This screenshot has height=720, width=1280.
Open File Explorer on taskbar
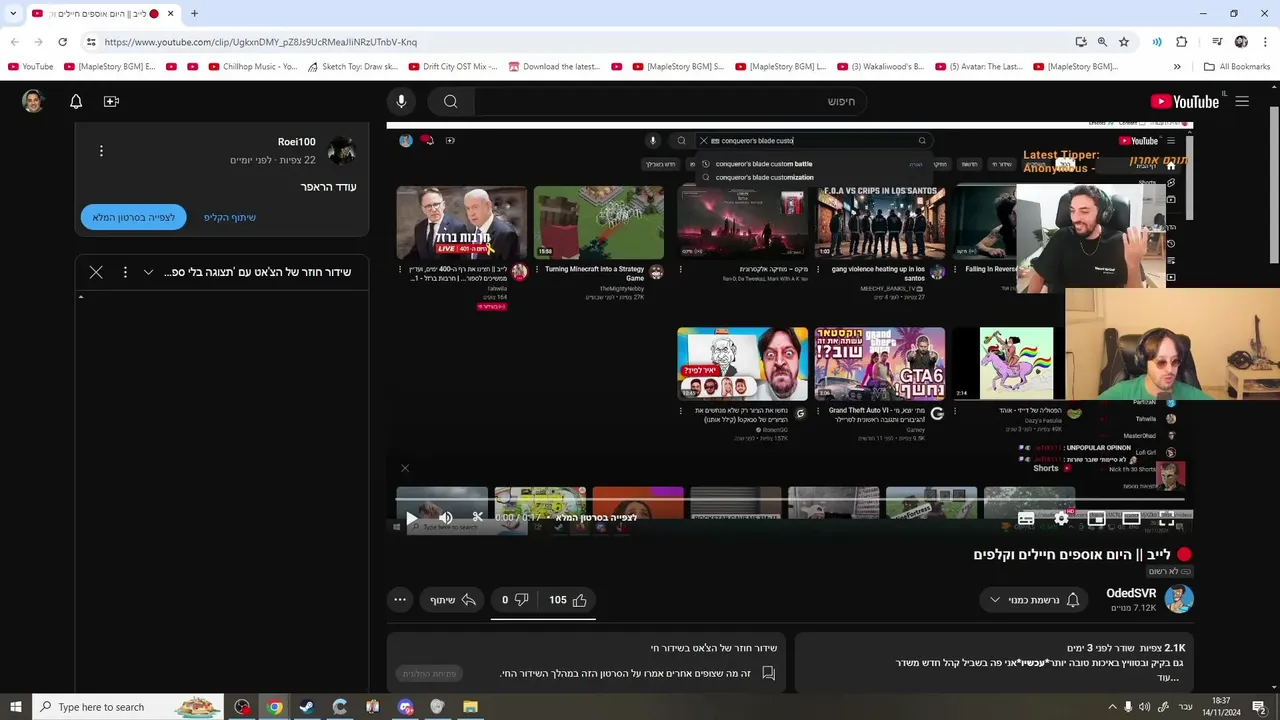point(470,707)
